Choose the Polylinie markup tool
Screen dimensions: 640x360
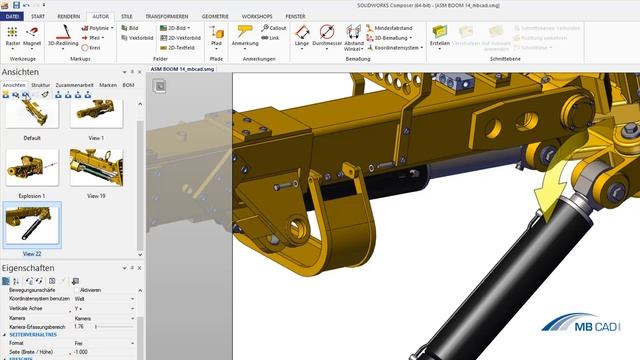97,28
